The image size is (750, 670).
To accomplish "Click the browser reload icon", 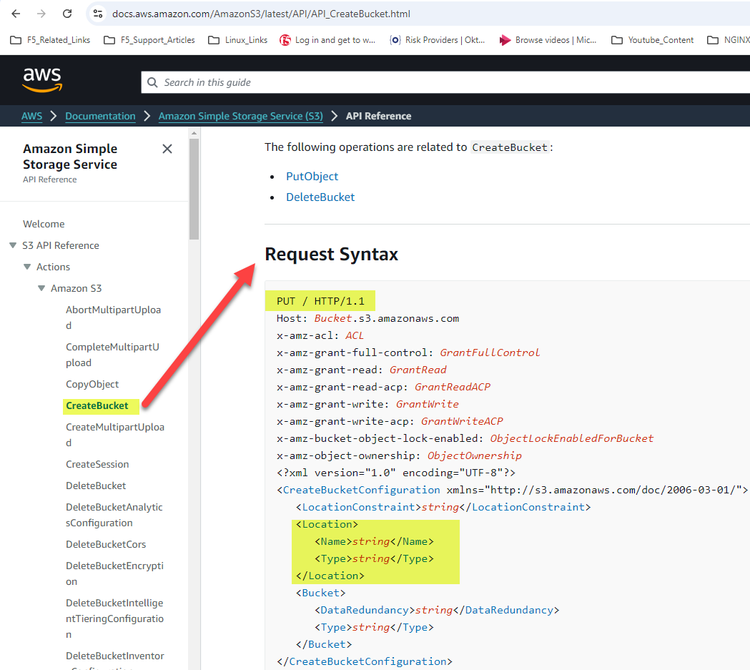I will click(x=67, y=14).
